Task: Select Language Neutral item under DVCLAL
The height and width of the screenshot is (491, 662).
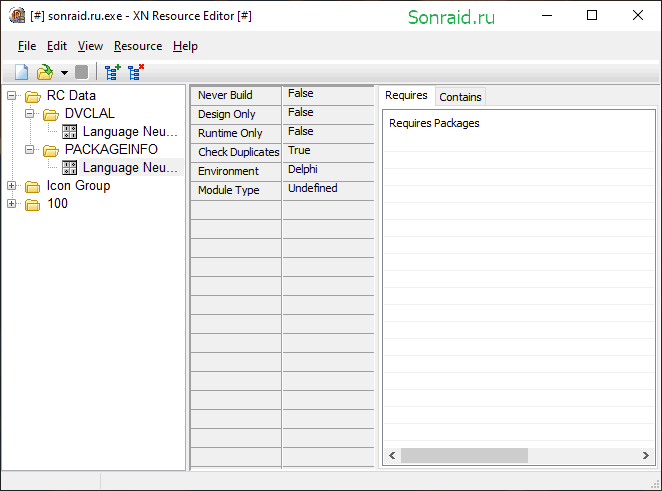Action: [130, 132]
